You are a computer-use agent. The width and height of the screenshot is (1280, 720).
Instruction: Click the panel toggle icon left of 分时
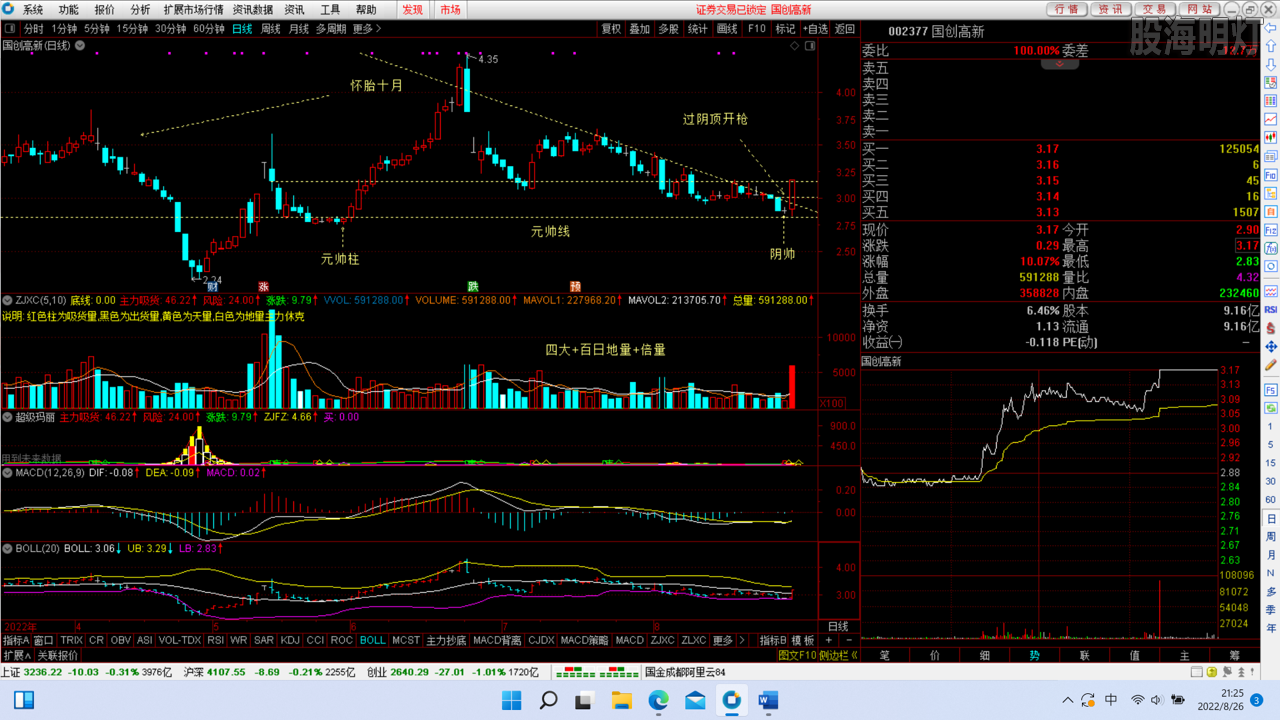(x=10, y=29)
